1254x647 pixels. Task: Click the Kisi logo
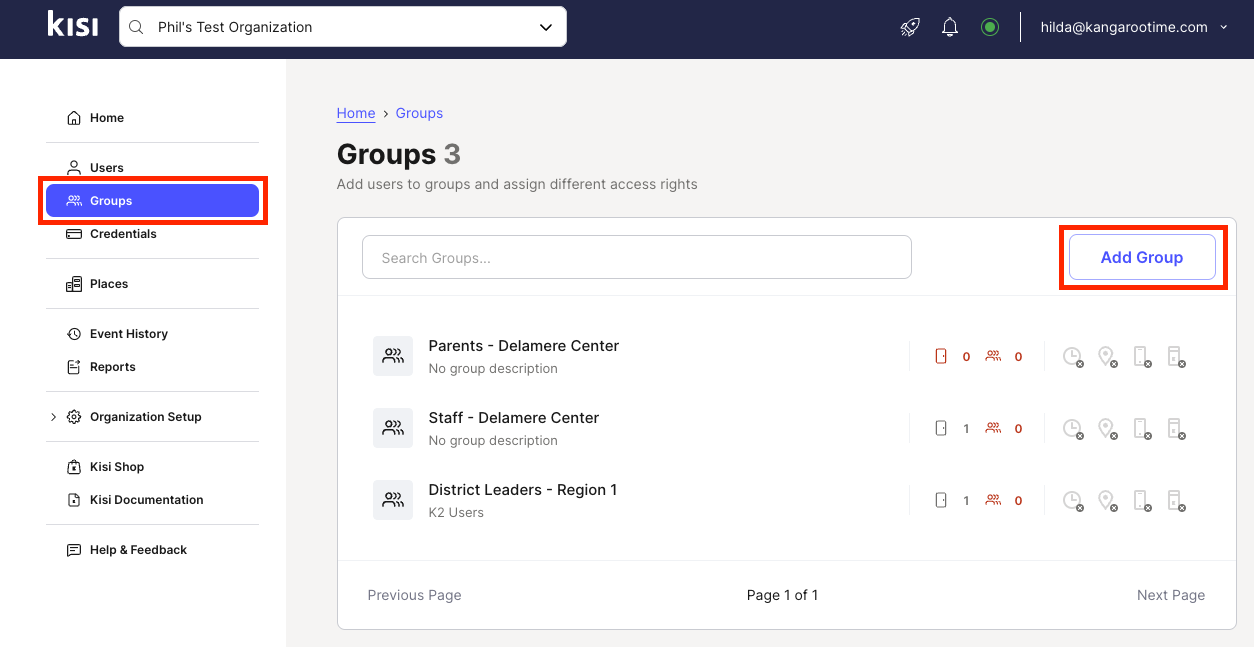coord(73,25)
